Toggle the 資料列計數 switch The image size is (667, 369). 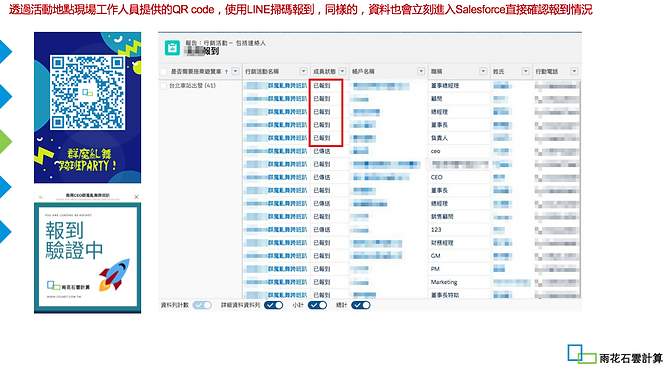tap(202, 305)
